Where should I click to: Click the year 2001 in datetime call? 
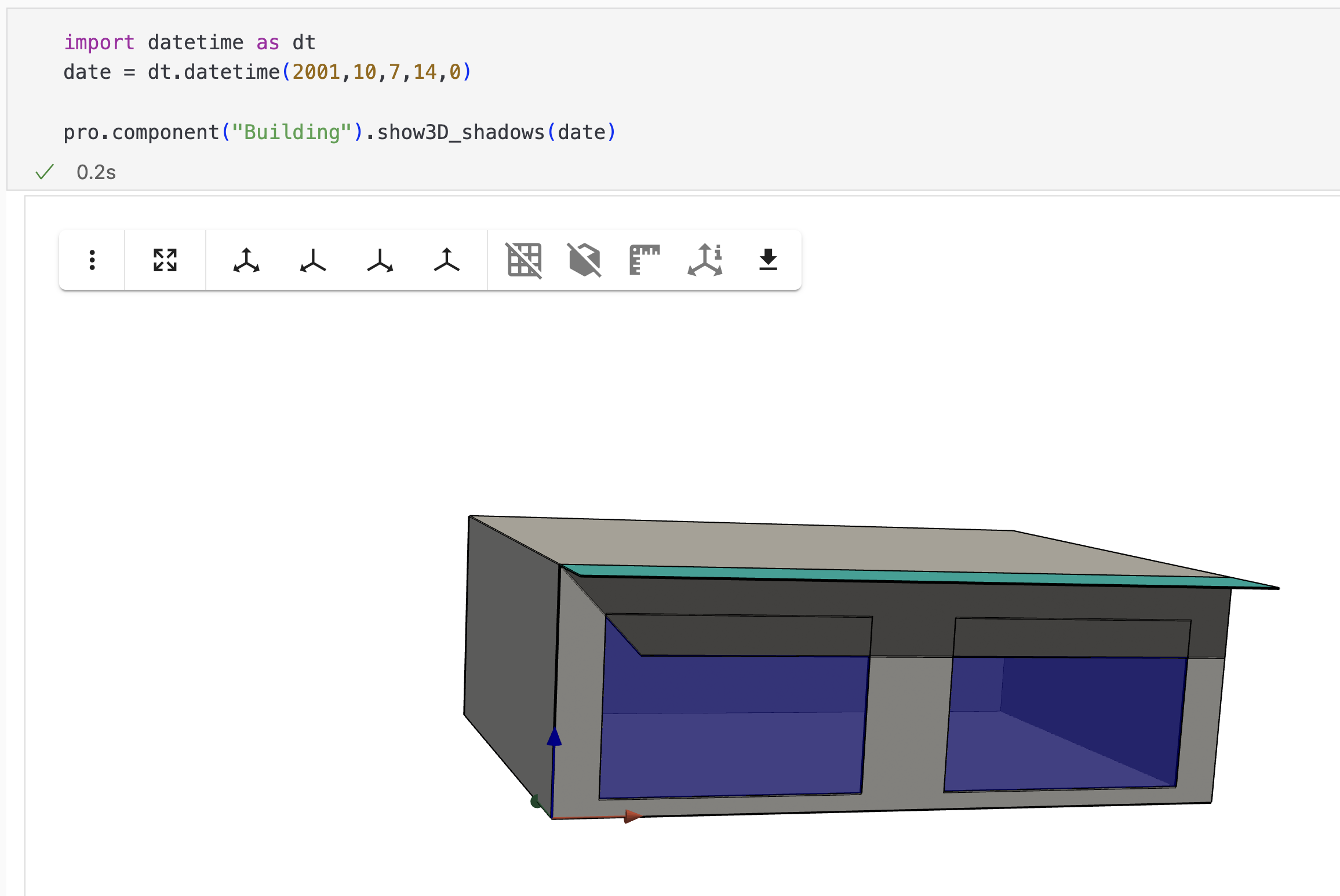click(316, 72)
